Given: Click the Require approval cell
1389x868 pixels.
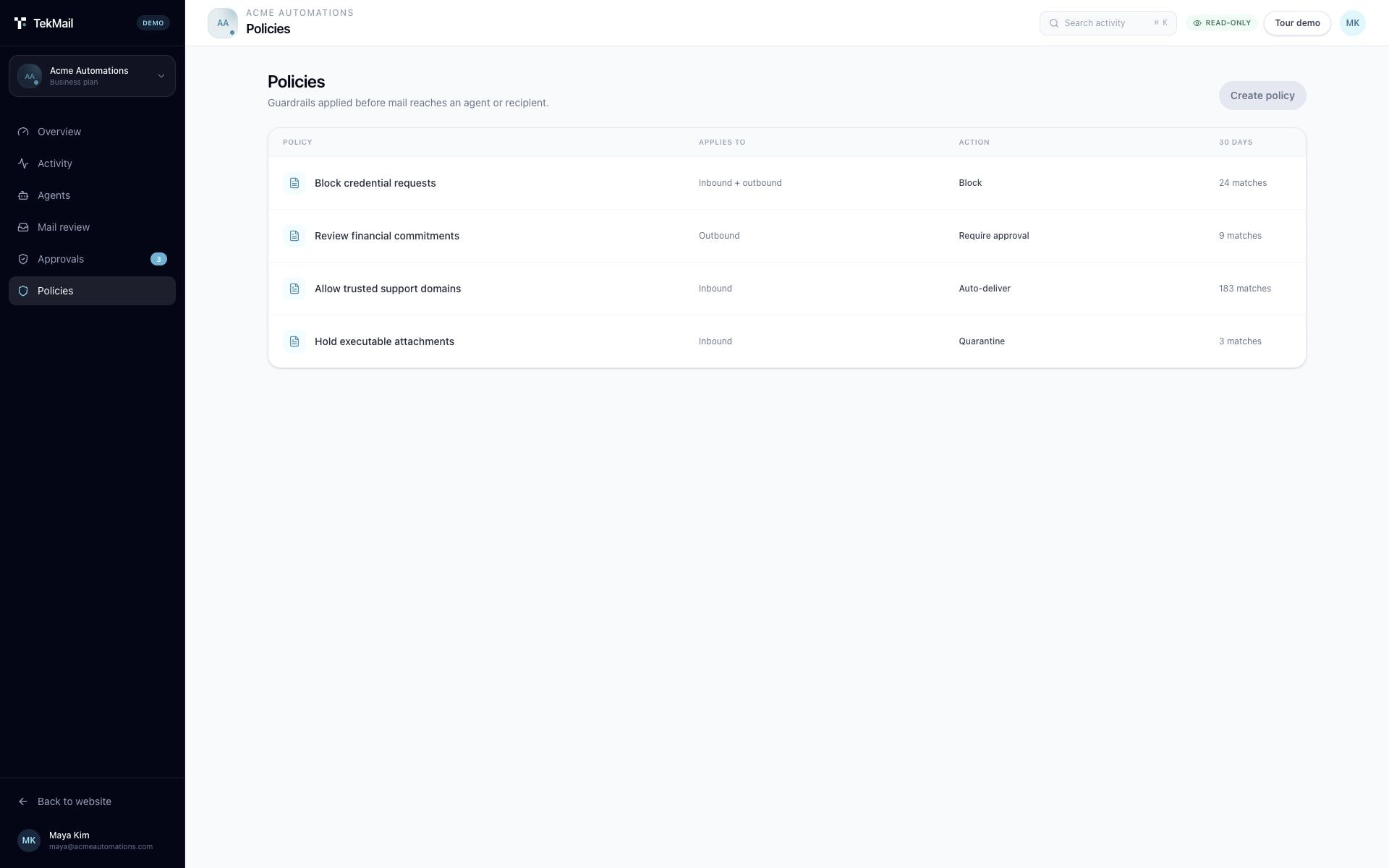Looking at the screenshot, I should pos(994,236).
